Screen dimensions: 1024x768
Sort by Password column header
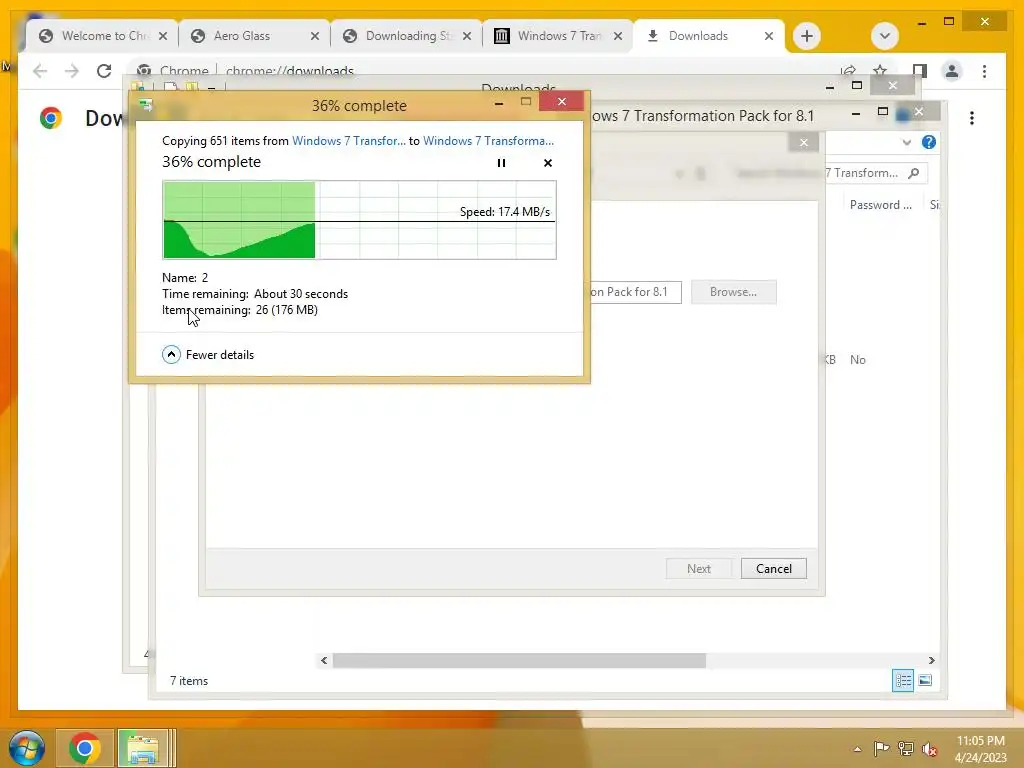coord(880,205)
